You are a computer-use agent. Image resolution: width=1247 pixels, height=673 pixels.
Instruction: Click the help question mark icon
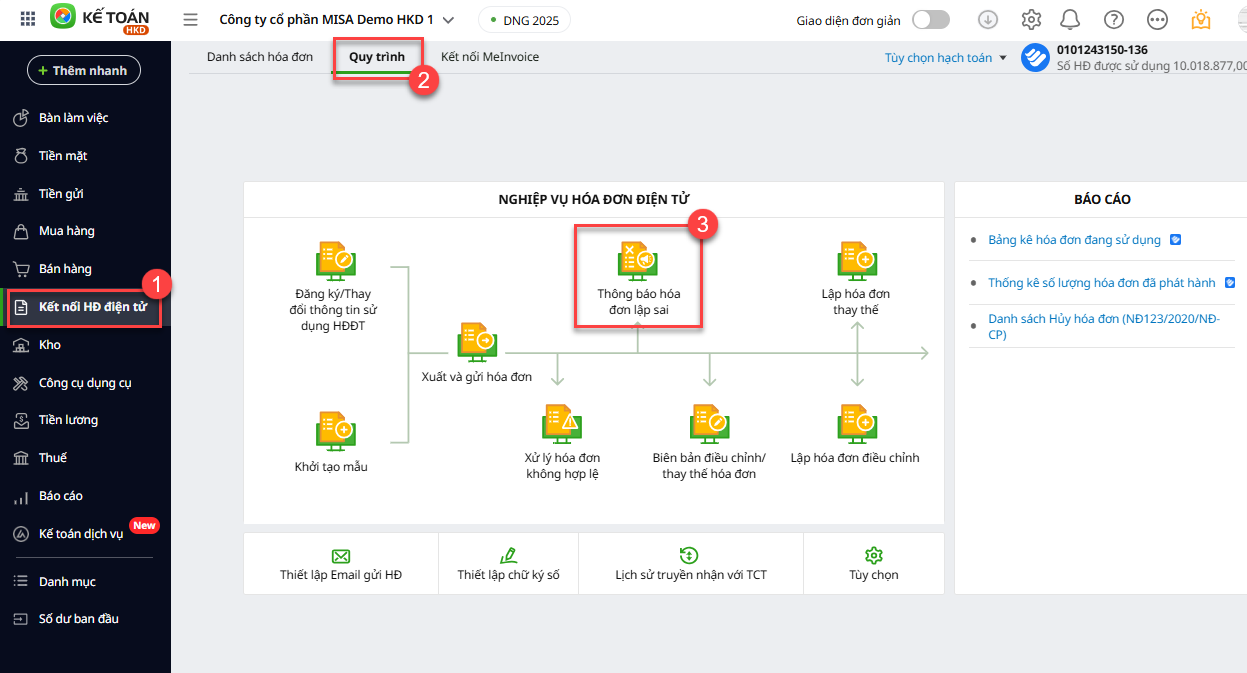(x=1113, y=20)
